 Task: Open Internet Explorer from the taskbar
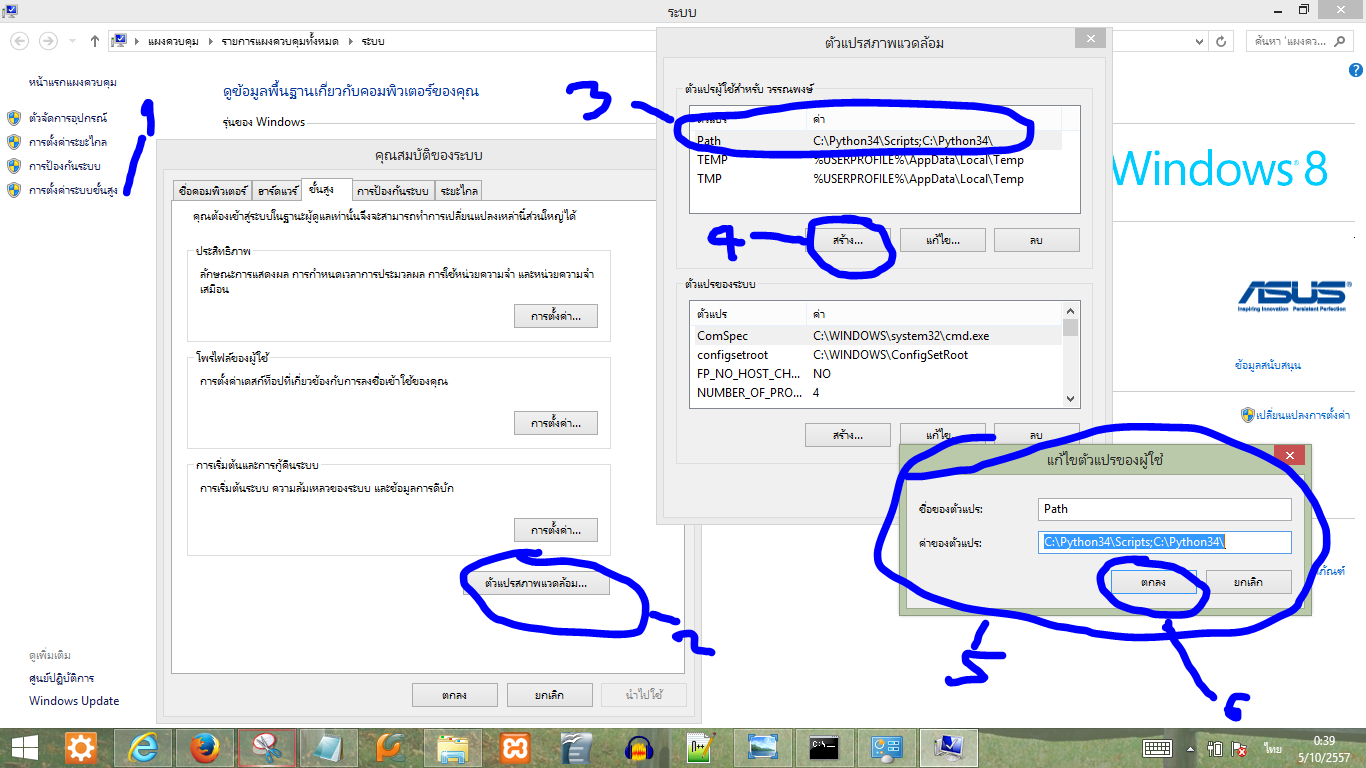[x=143, y=747]
